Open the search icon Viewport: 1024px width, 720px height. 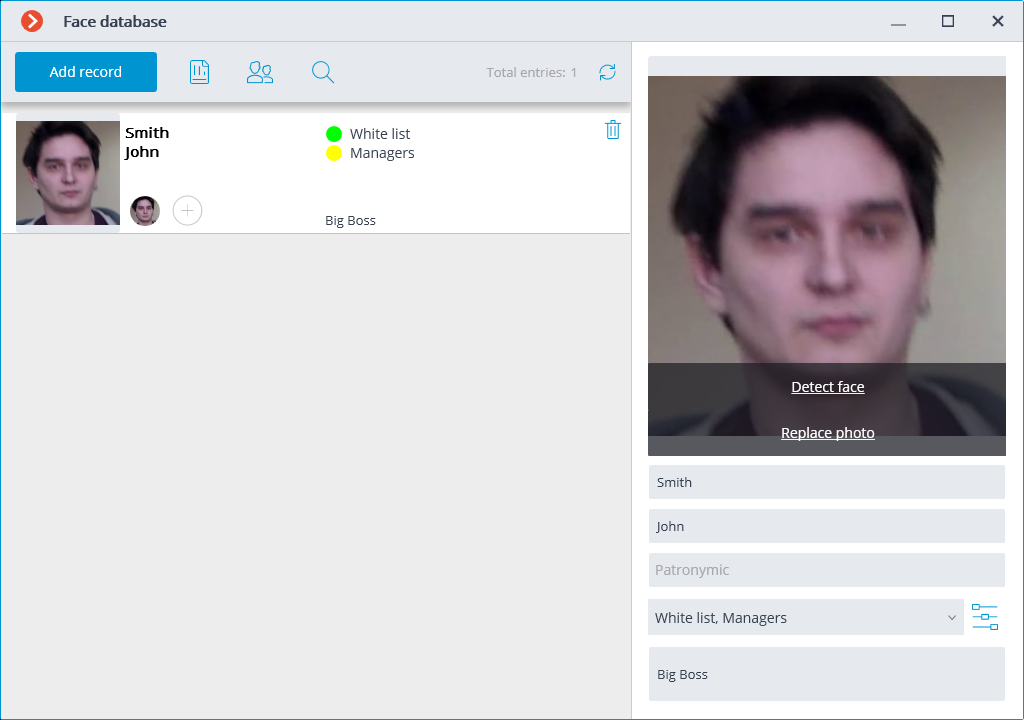(x=322, y=71)
